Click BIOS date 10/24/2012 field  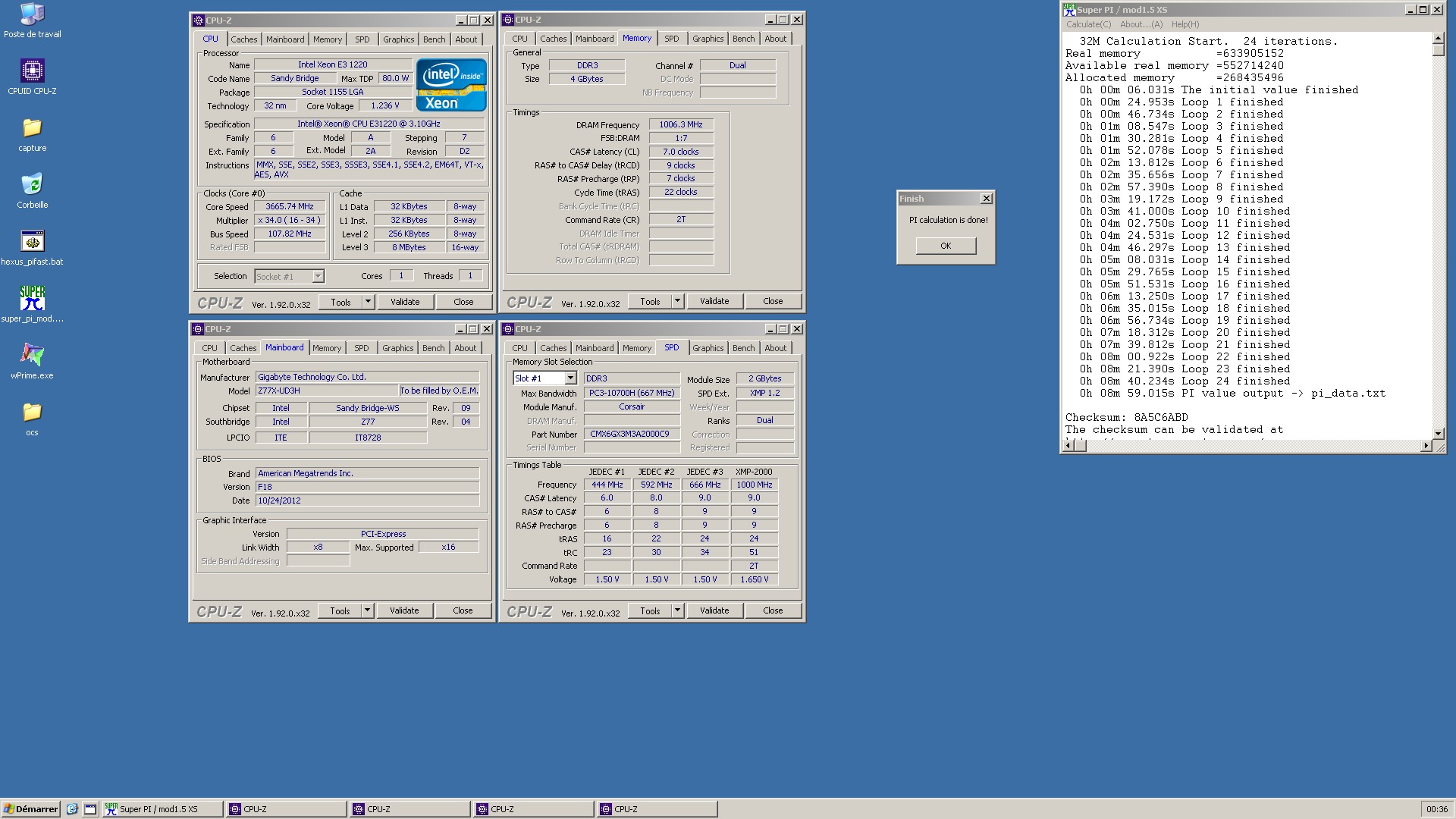pyautogui.click(x=367, y=500)
